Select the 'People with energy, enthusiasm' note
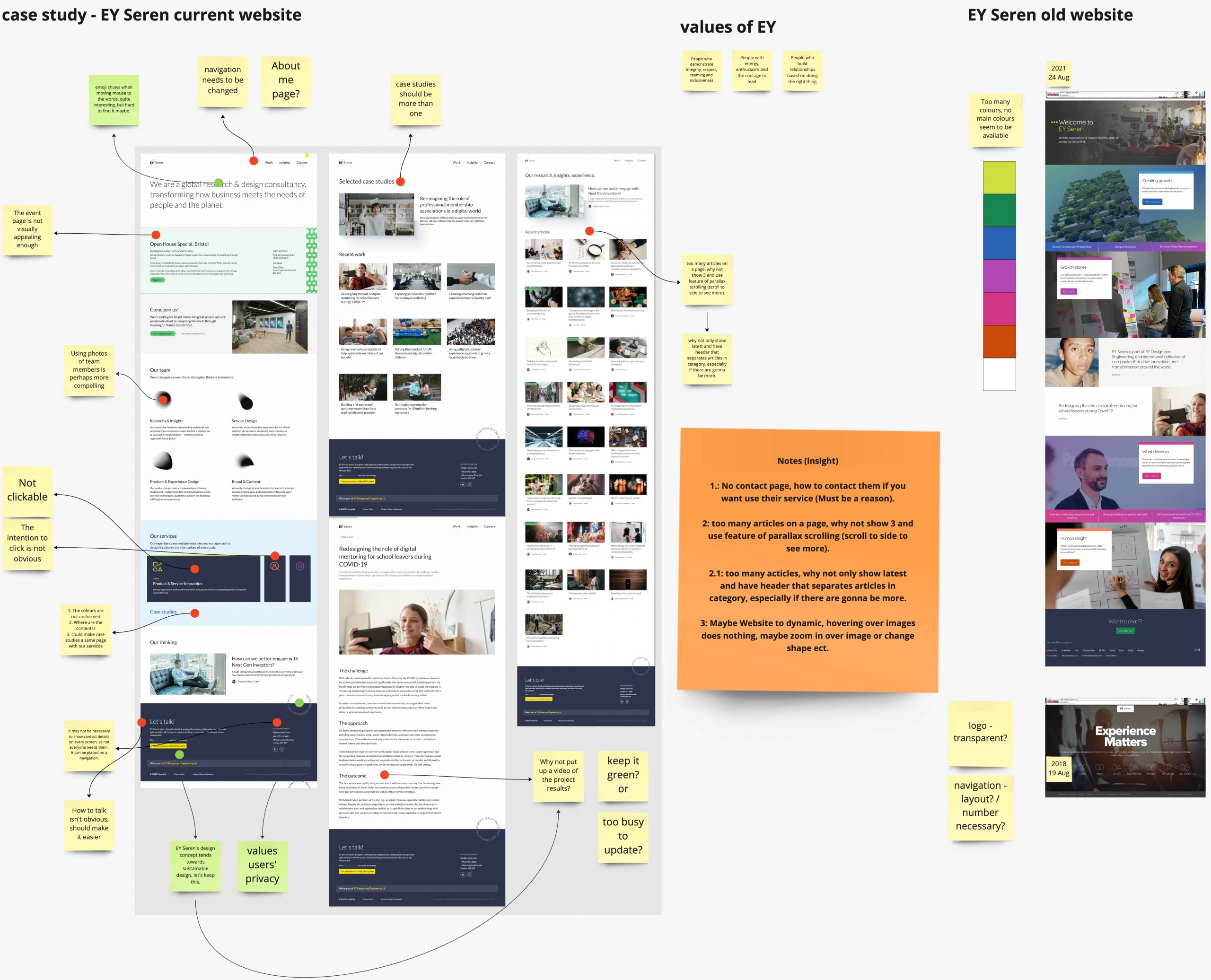Image resolution: width=1211 pixels, height=980 pixels. (752, 70)
